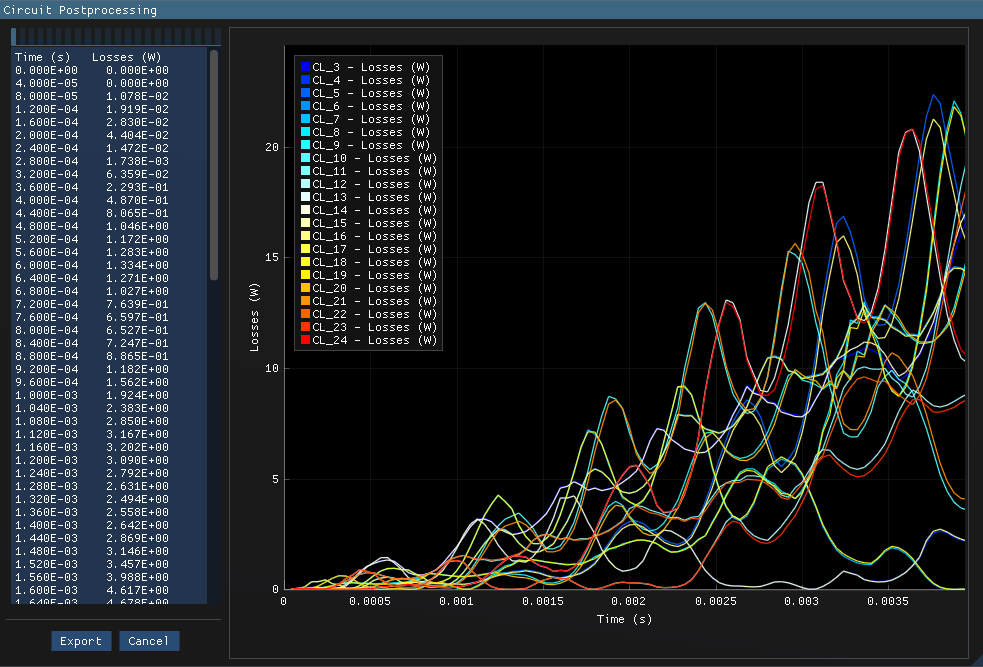
Task: Click the Time (s) column header
Action: click(43, 57)
